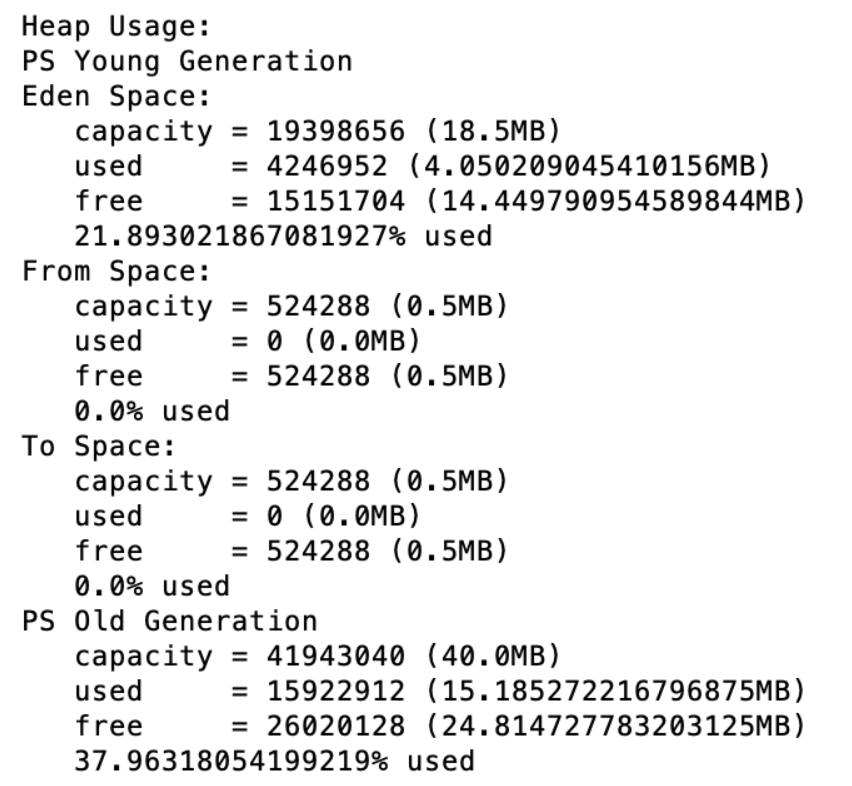Click To Space 0.0% used line
852x786 pixels.
152,587
